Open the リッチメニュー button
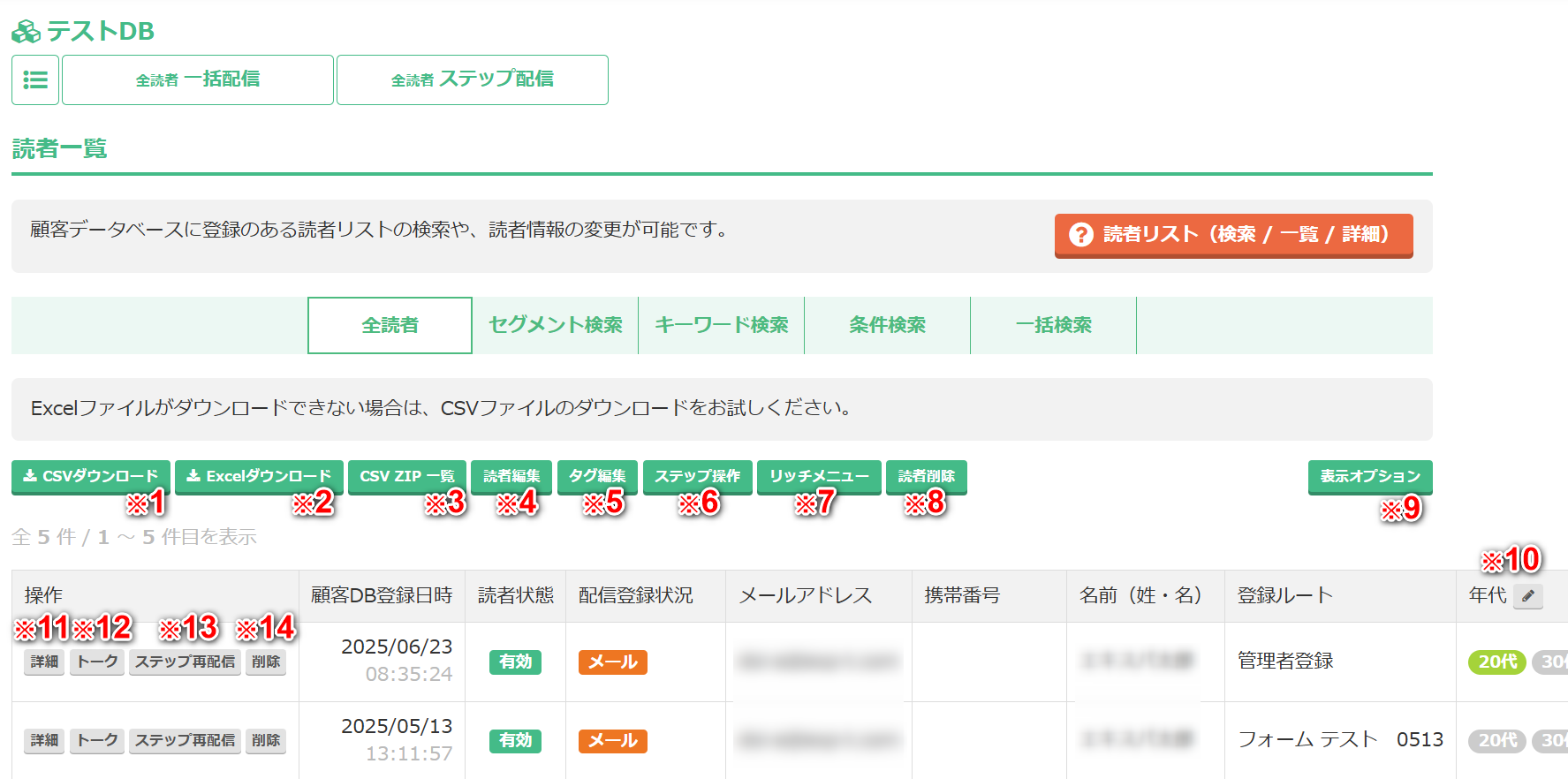The height and width of the screenshot is (779, 1568). [x=819, y=476]
